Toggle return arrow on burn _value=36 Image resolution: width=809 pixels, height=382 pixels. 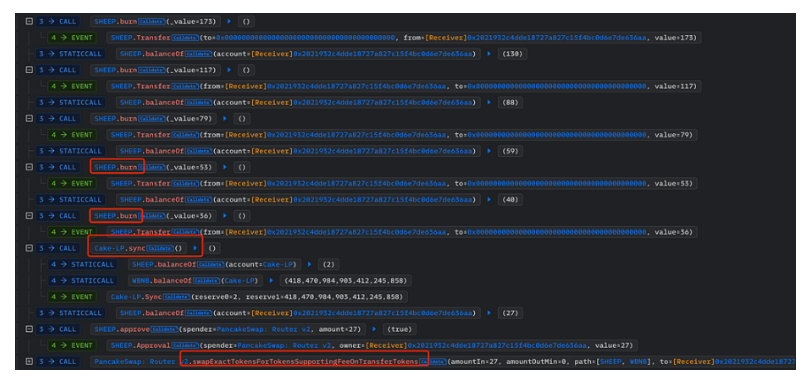(x=225, y=215)
